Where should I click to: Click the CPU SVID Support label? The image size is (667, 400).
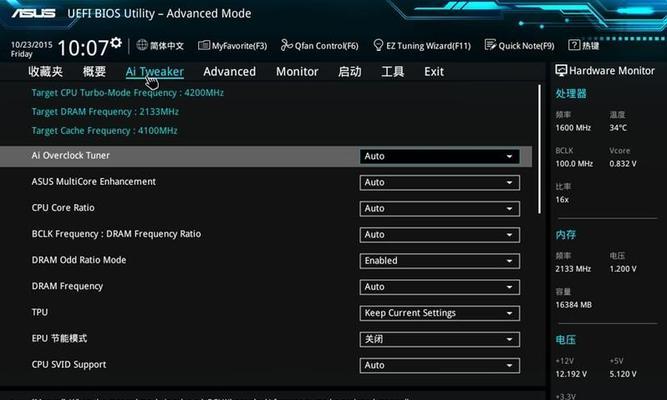[x=69, y=365]
